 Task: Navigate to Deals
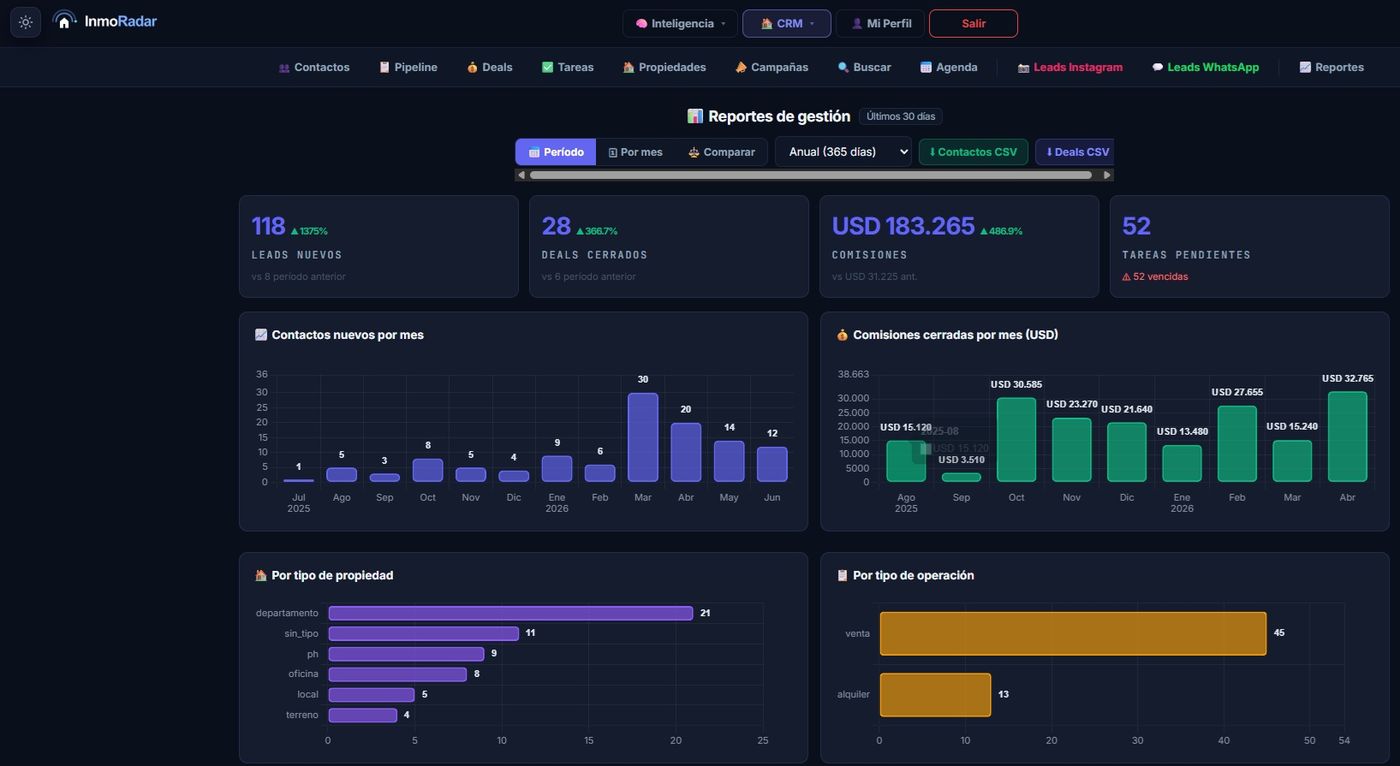[489, 67]
